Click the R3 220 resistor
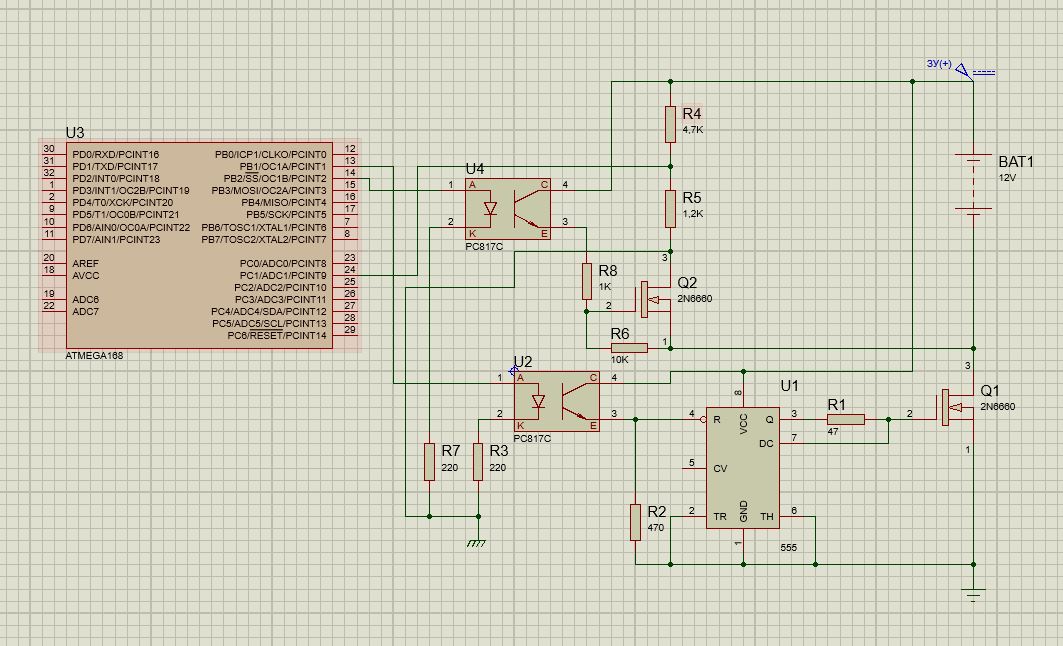The width and height of the screenshot is (1063, 646). click(x=478, y=462)
